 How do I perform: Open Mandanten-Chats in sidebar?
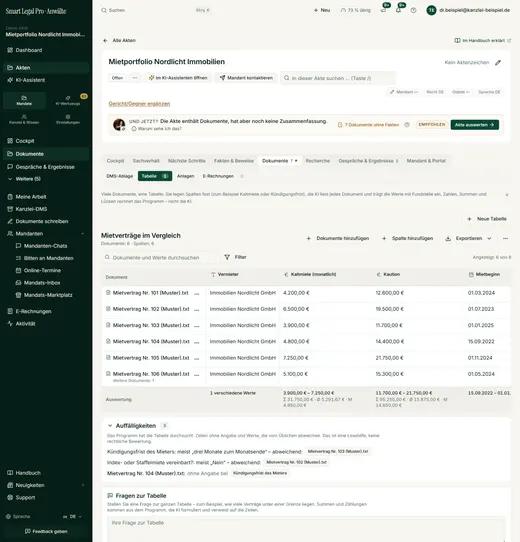click(50, 246)
